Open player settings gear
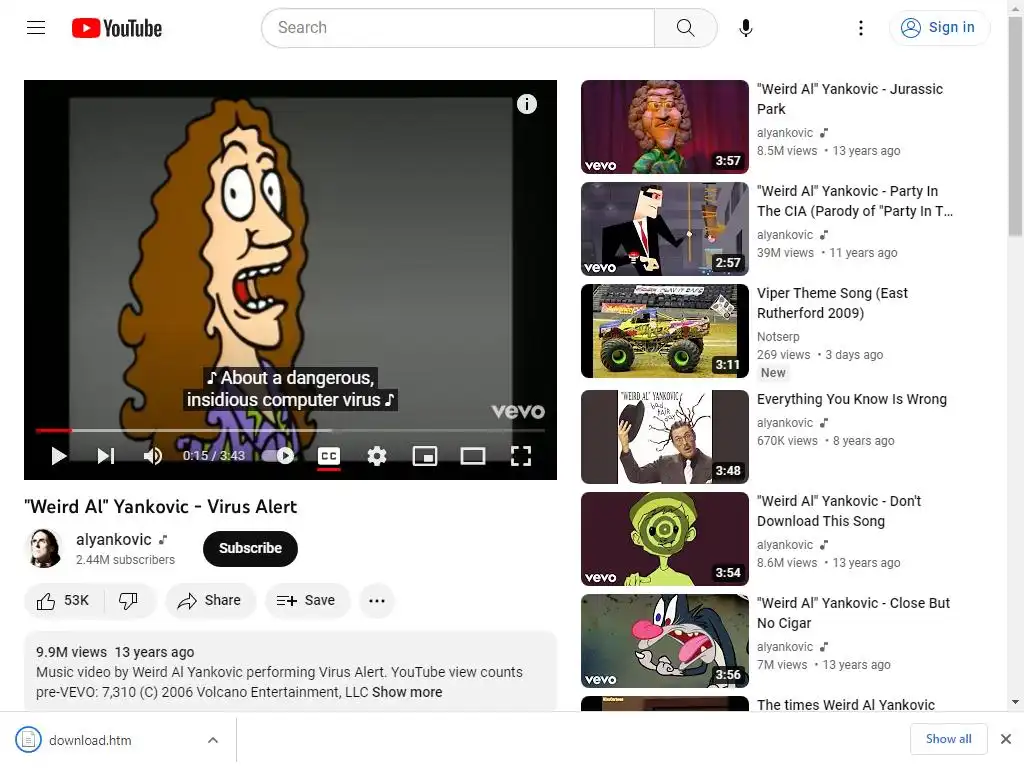Viewport: 1024px width, 768px height. [377, 456]
